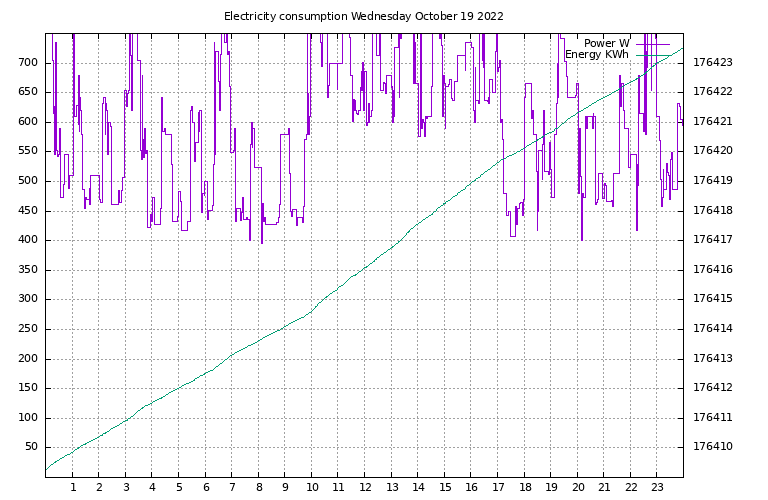This screenshot has width=768, height=500.
Task: Click hour label 17 on the x-axis
Action: (498, 488)
